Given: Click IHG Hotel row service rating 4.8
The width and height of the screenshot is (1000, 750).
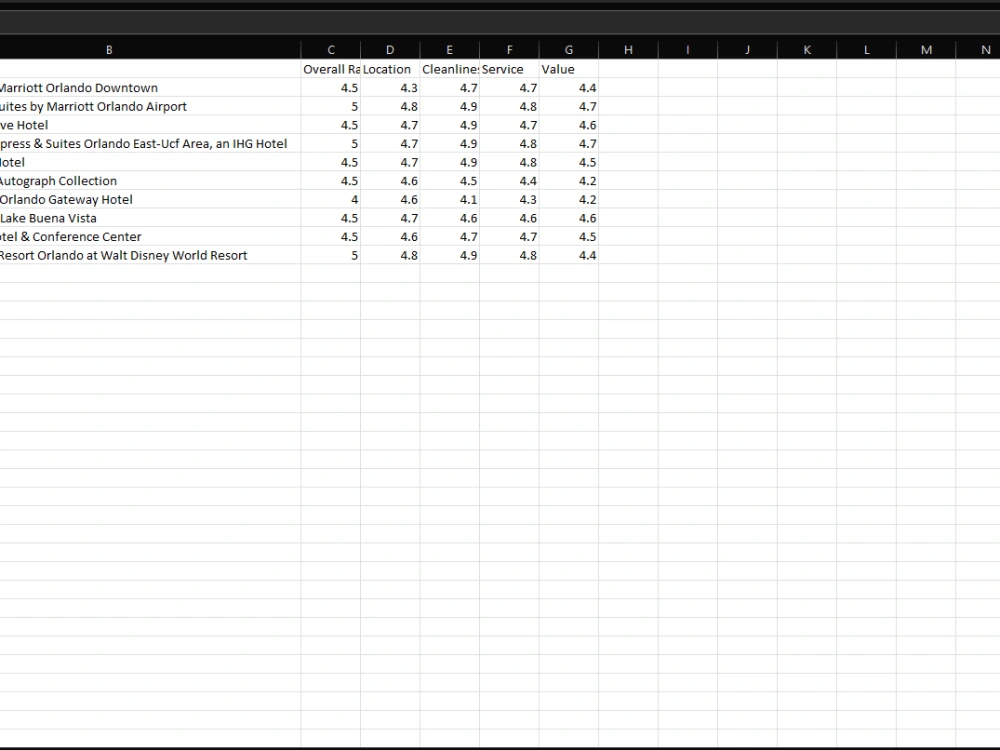Looking at the screenshot, I should coord(509,143).
